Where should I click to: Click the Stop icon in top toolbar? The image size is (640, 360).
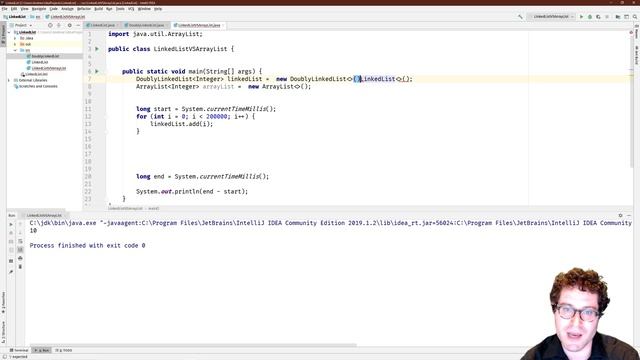tap(607, 17)
